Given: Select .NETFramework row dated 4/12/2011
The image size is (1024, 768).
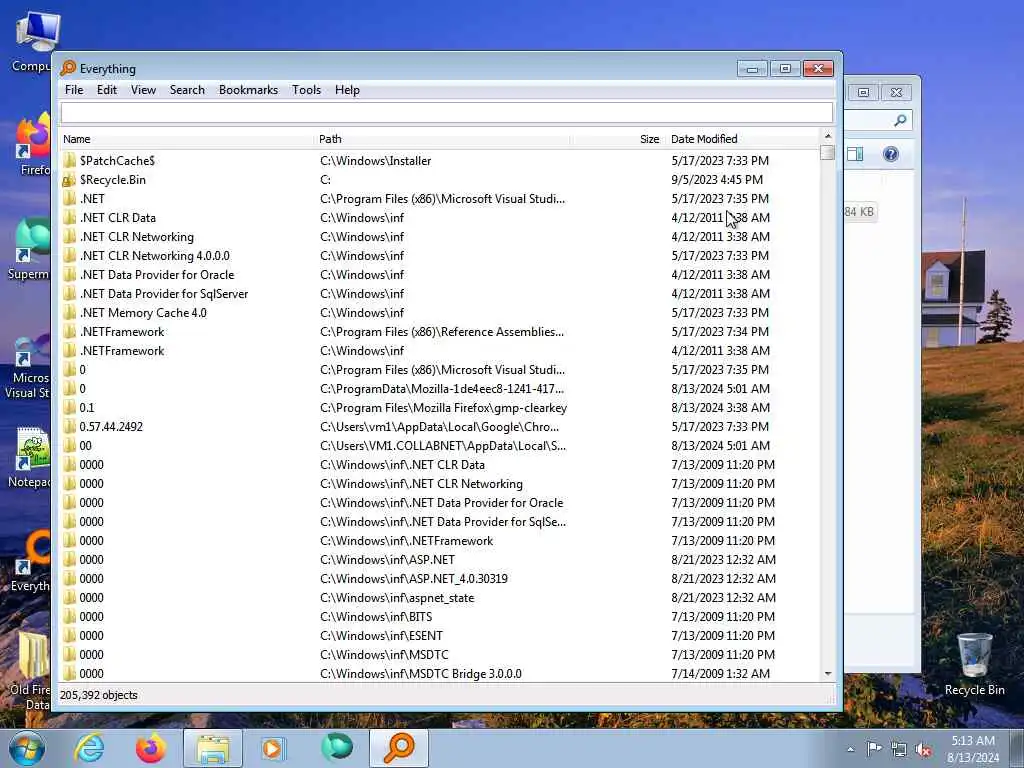Looking at the screenshot, I should pyautogui.click(x=121, y=351).
